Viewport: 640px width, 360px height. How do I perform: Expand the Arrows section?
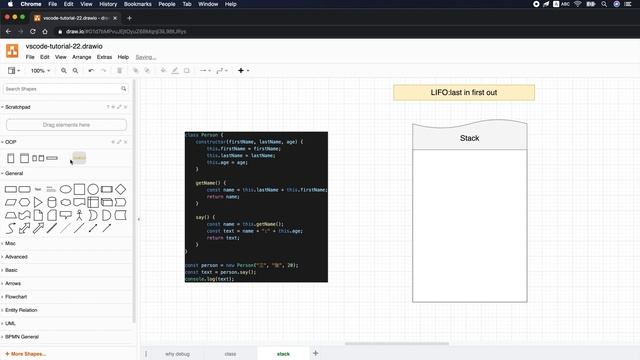pyautogui.click(x=13, y=283)
